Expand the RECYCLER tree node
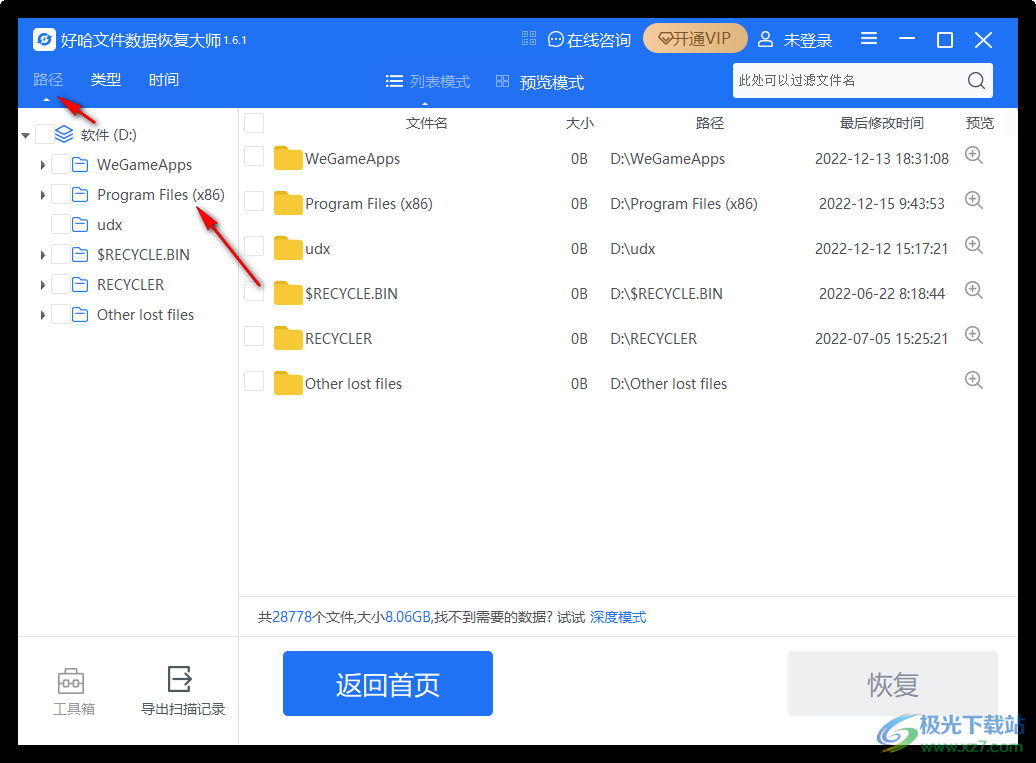Image resolution: width=1036 pixels, height=763 pixels. 42,285
